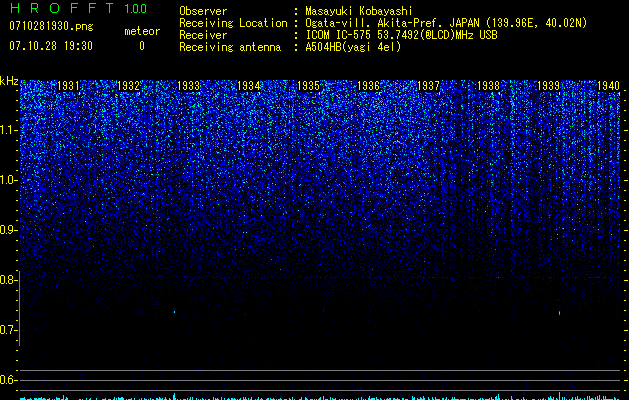The height and width of the screenshot is (400, 629).
Task: Click the 1938 time marker
Action: 489,86
